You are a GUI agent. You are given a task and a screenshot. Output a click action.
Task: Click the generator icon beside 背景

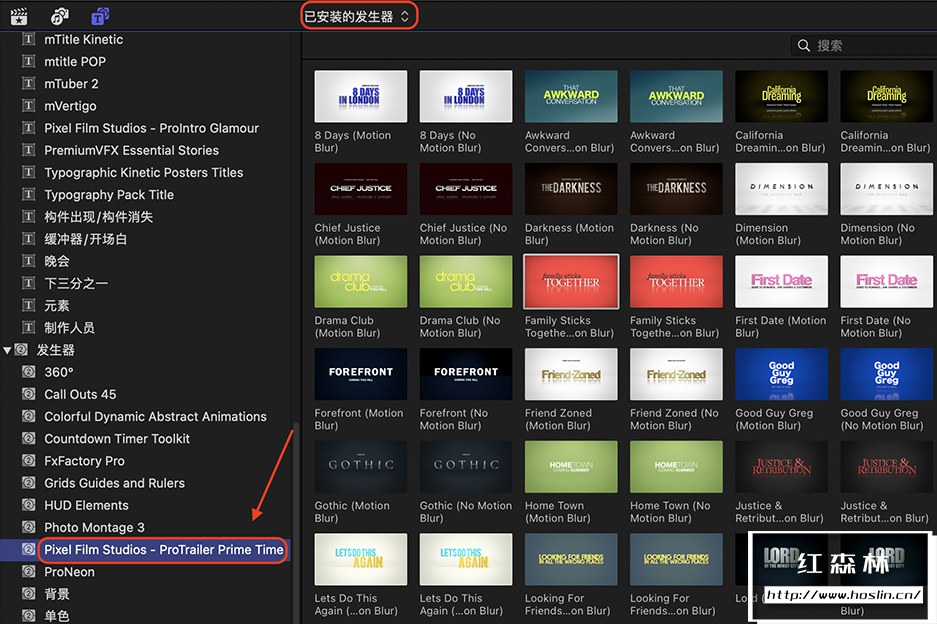point(28,594)
